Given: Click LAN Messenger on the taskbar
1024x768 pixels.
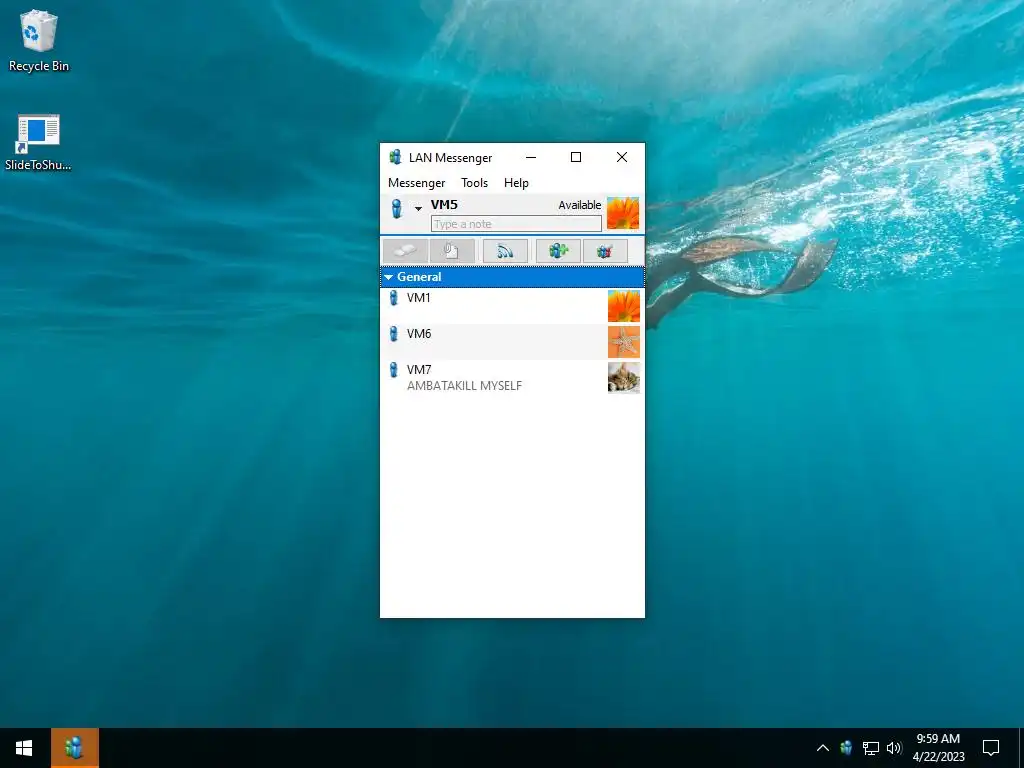Looking at the screenshot, I should [75, 748].
